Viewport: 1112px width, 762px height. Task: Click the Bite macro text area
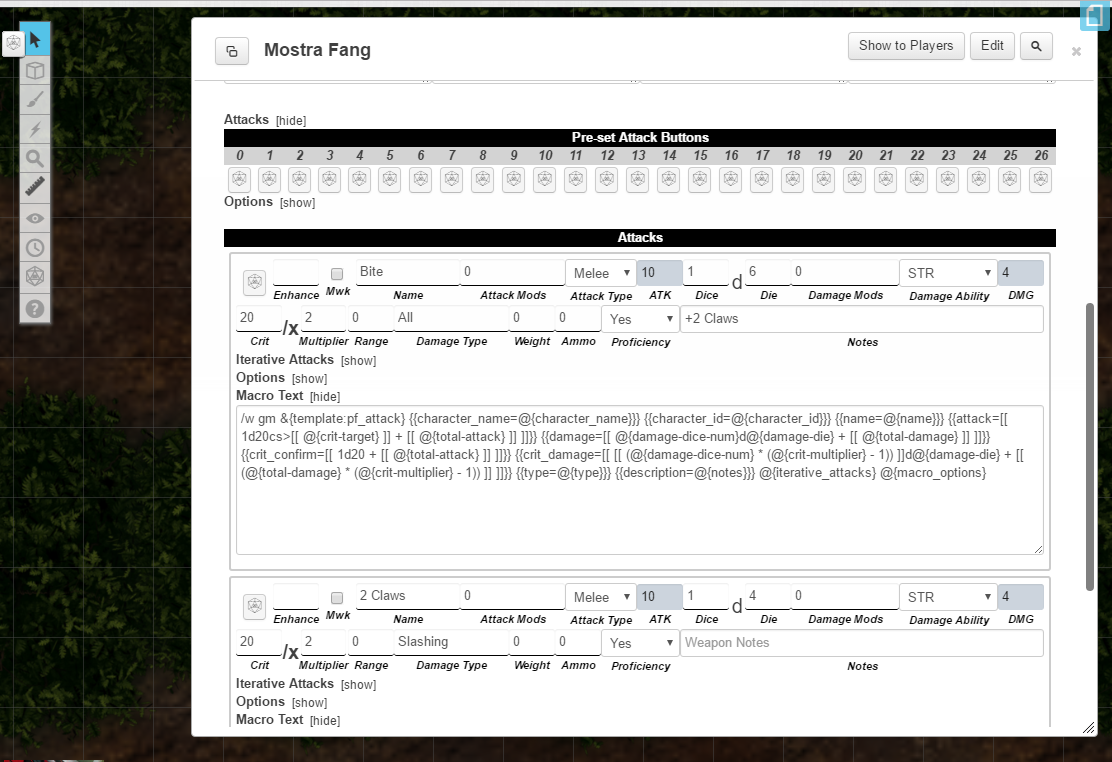coord(639,480)
